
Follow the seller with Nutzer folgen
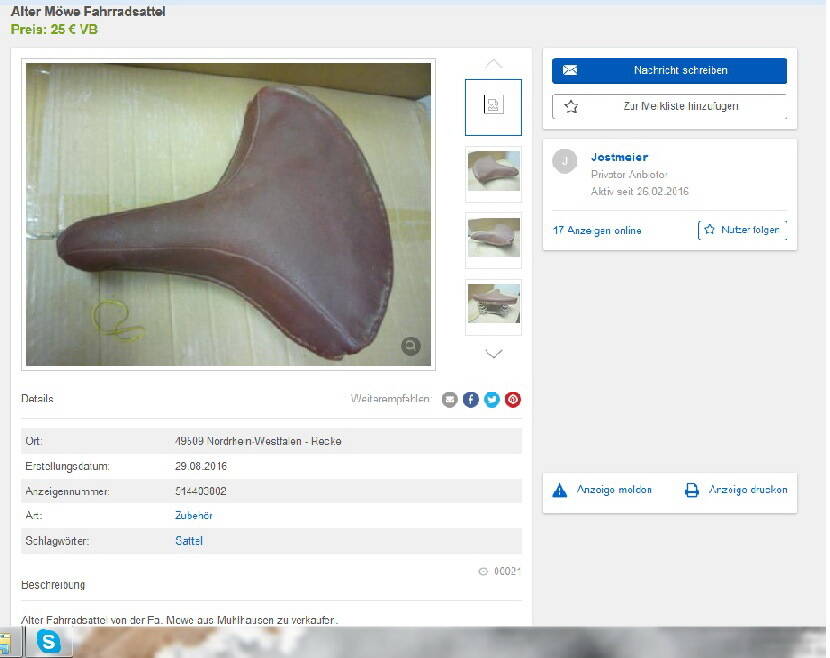(741, 230)
